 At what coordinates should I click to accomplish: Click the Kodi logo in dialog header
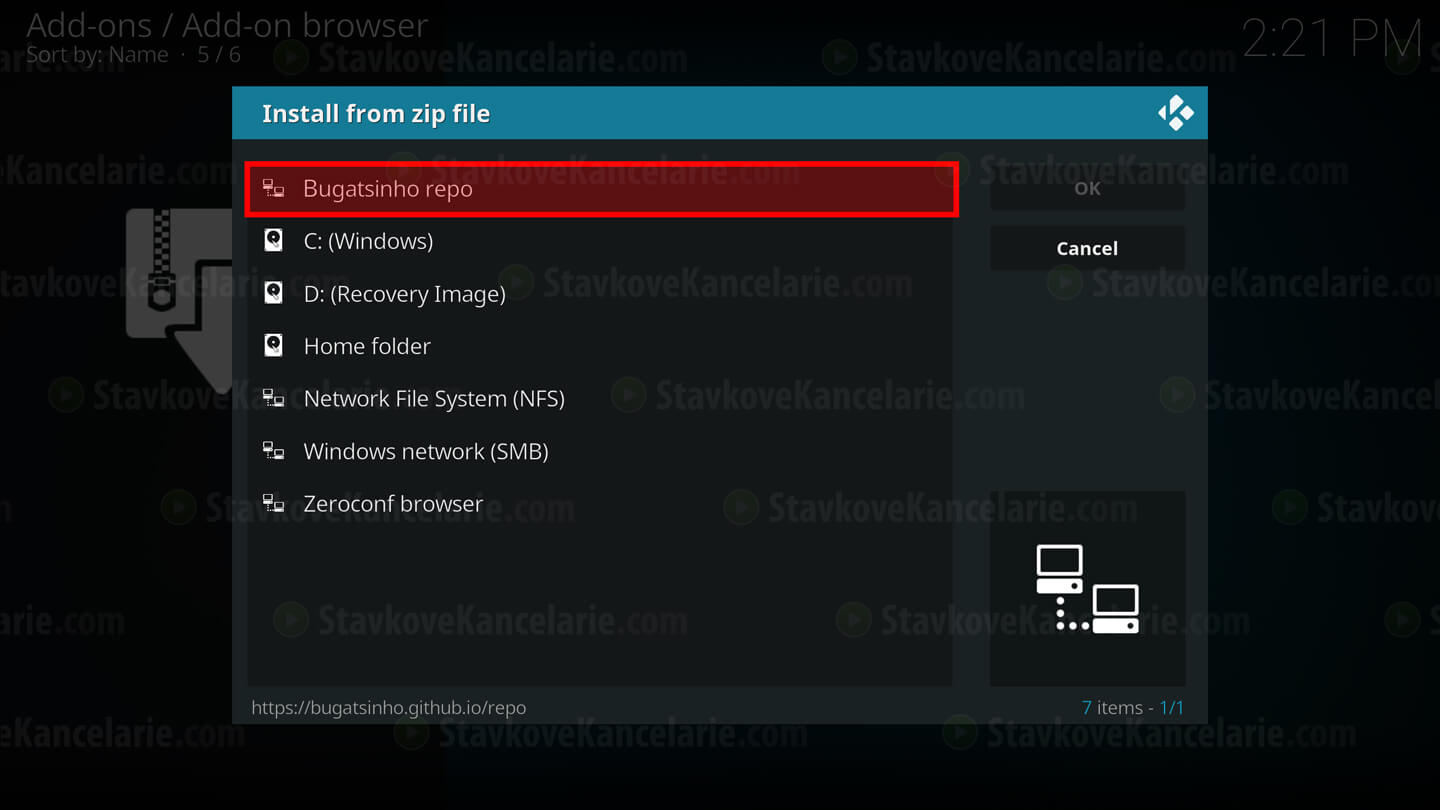1176,113
